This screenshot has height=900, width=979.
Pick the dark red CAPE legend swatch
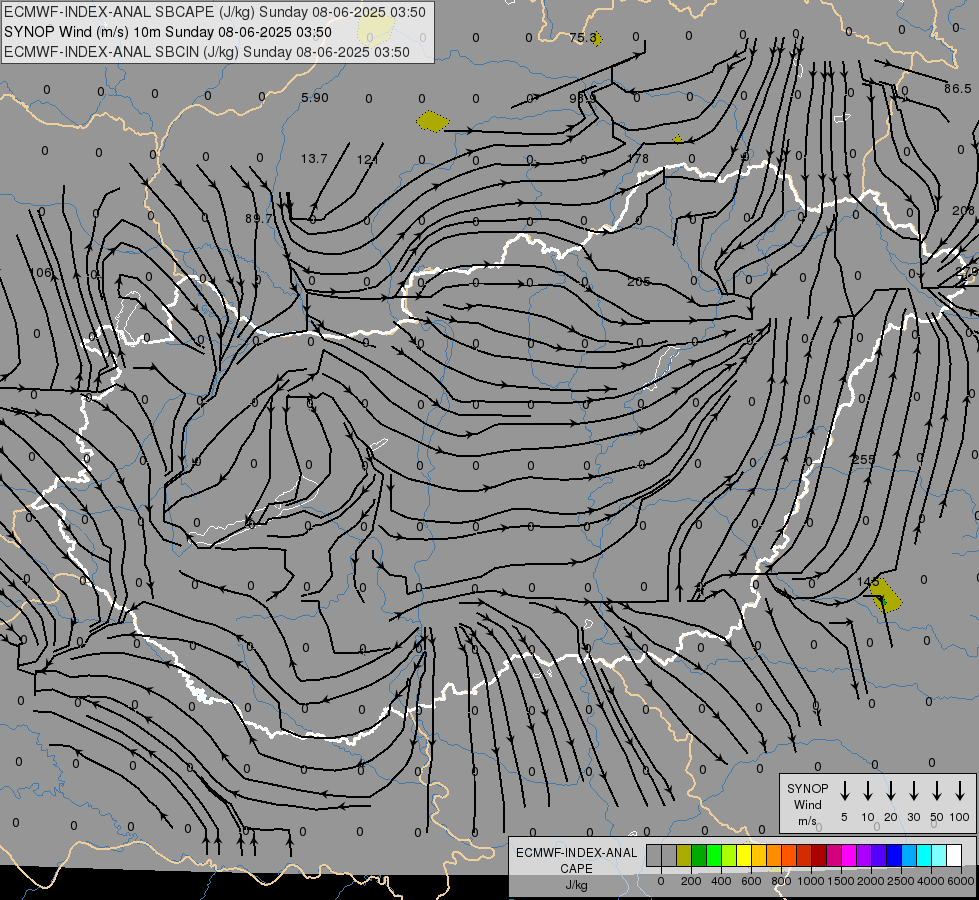(x=819, y=855)
